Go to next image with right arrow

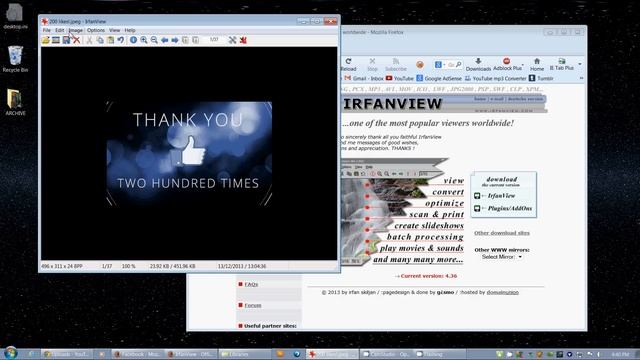[175, 40]
